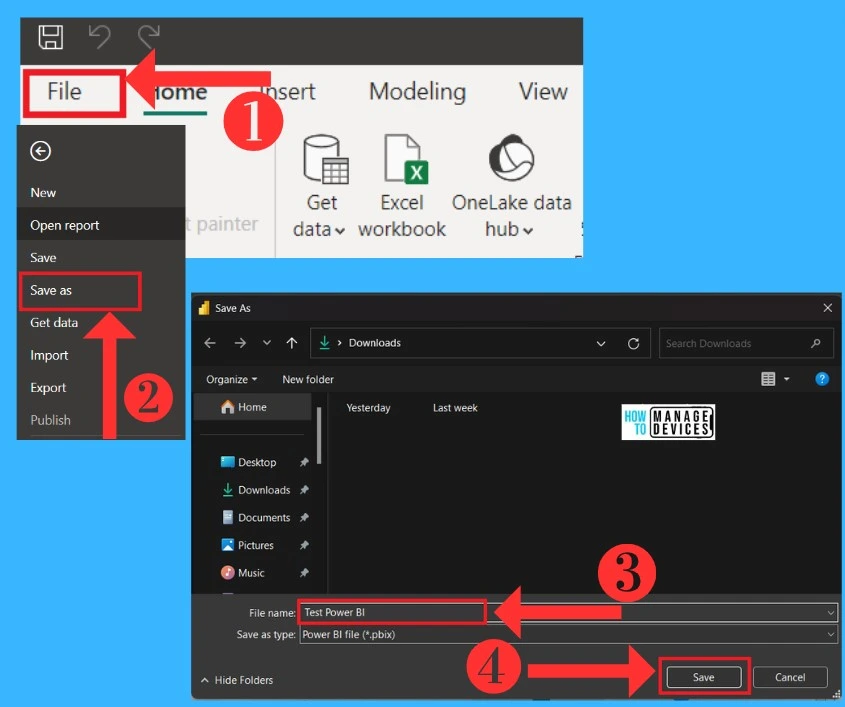
Task: Open the Save as type combo box
Action: point(568,634)
